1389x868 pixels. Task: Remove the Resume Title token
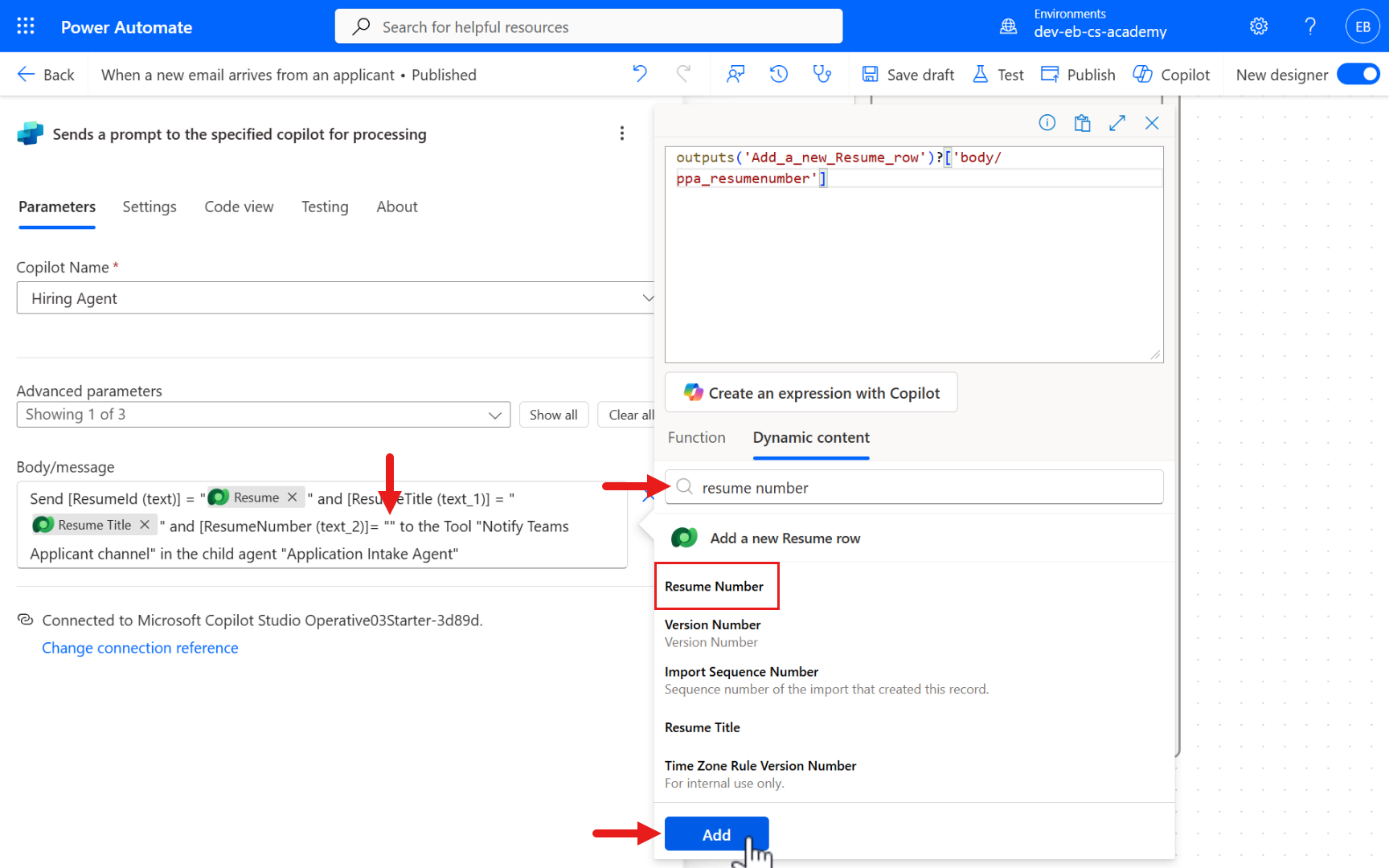click(x=145, y=525)
